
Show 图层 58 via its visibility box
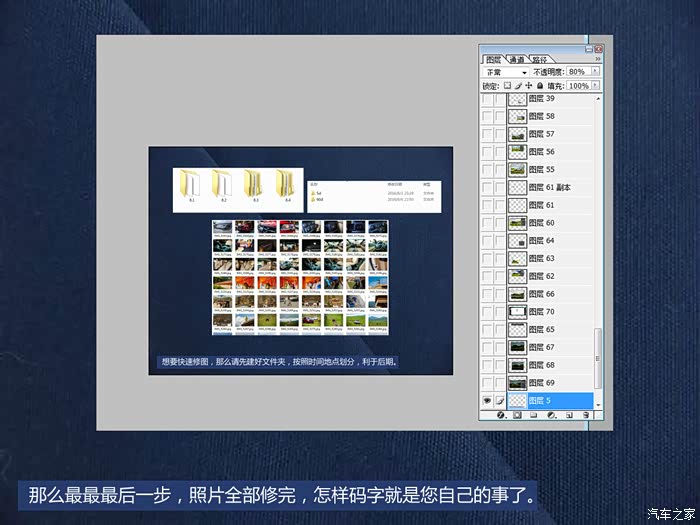(487, 116)
